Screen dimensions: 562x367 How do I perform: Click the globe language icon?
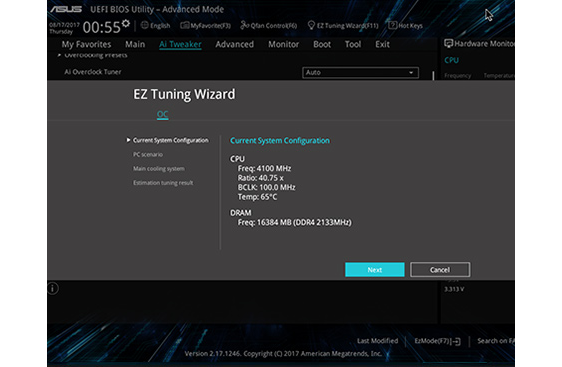[x=145, y=25]
